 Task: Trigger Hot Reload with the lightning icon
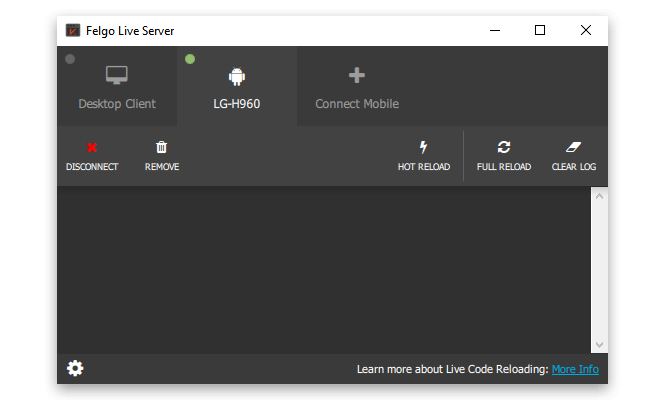tap(423, 147)
